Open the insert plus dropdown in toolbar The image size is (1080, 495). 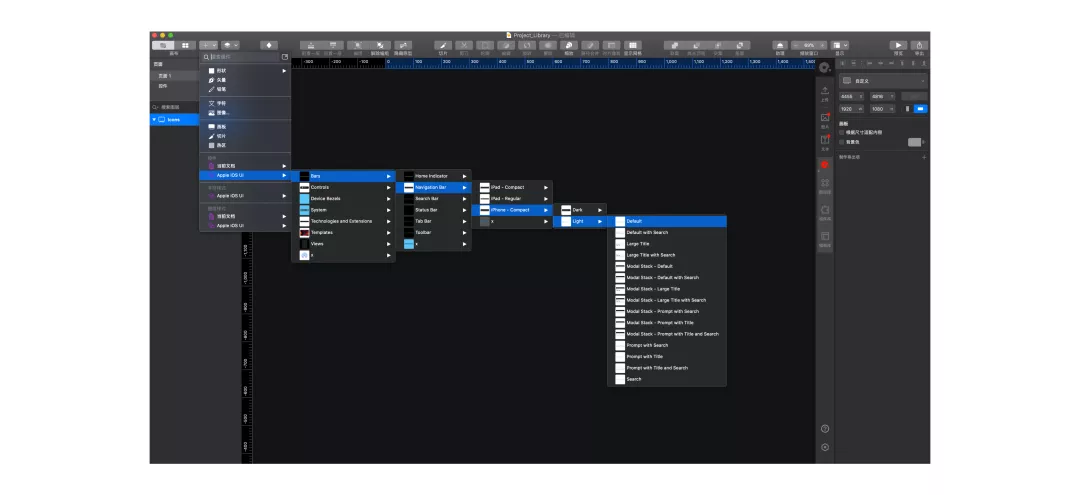[x=208, y=45]
